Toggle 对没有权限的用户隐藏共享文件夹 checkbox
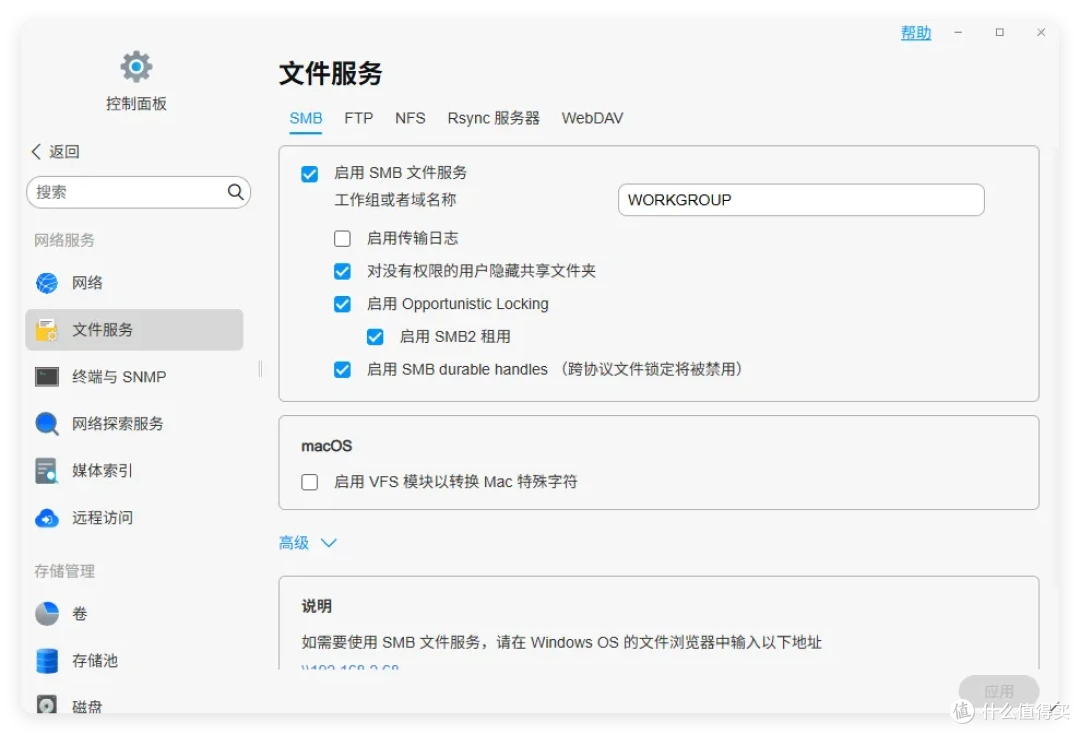The image size is (1080, 734). tap(342, 271)
